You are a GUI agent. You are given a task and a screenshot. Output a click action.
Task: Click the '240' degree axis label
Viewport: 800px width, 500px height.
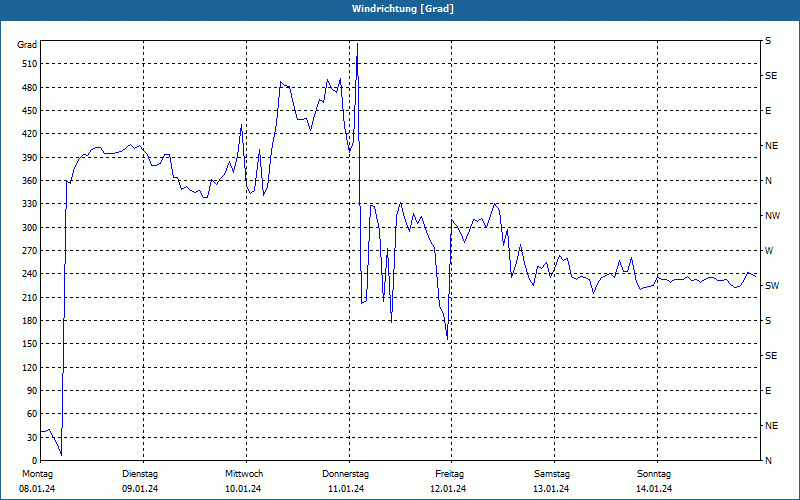29,274
